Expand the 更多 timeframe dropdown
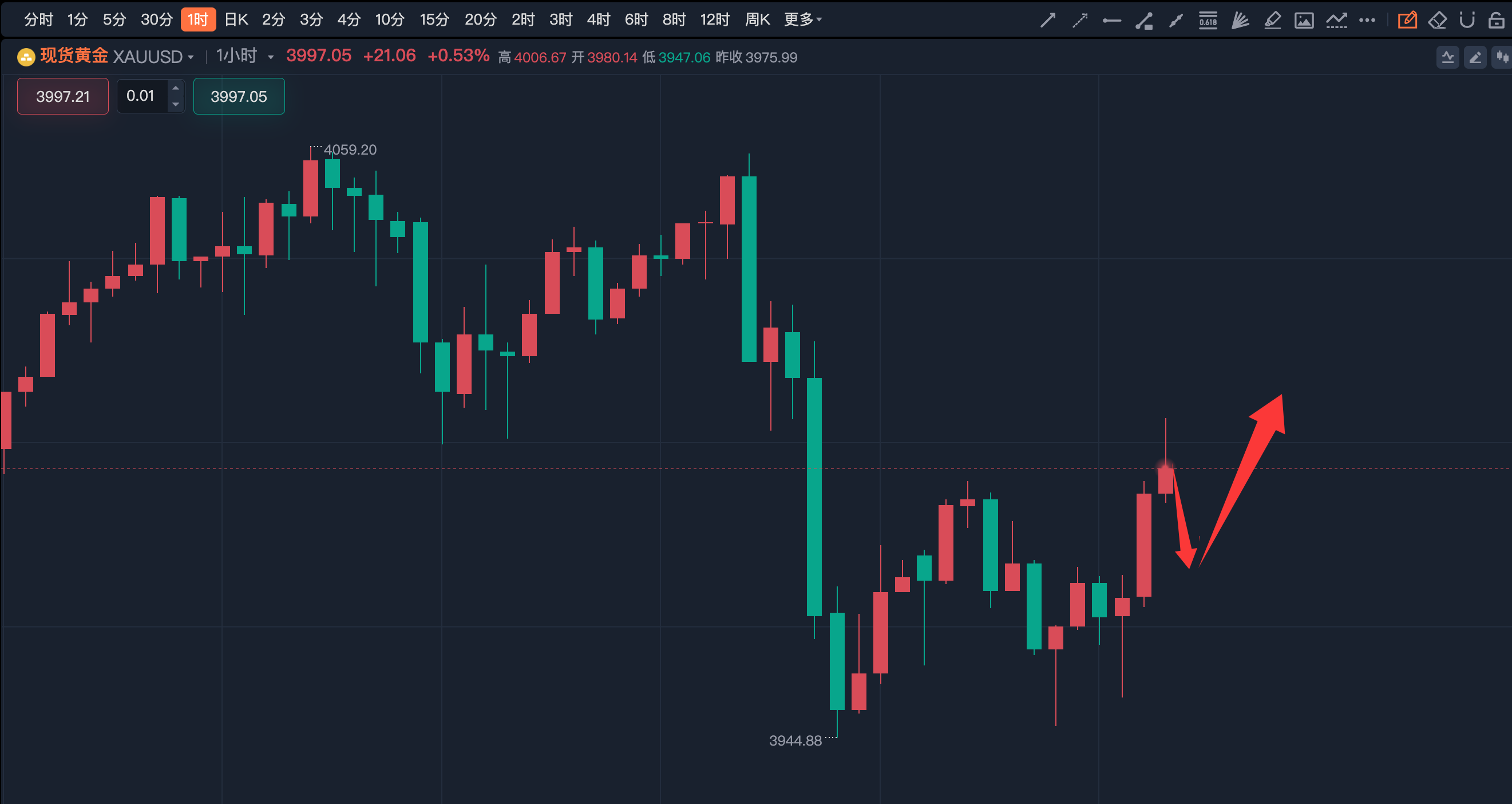Viewport: 1512px width, 804px height. 802,19
